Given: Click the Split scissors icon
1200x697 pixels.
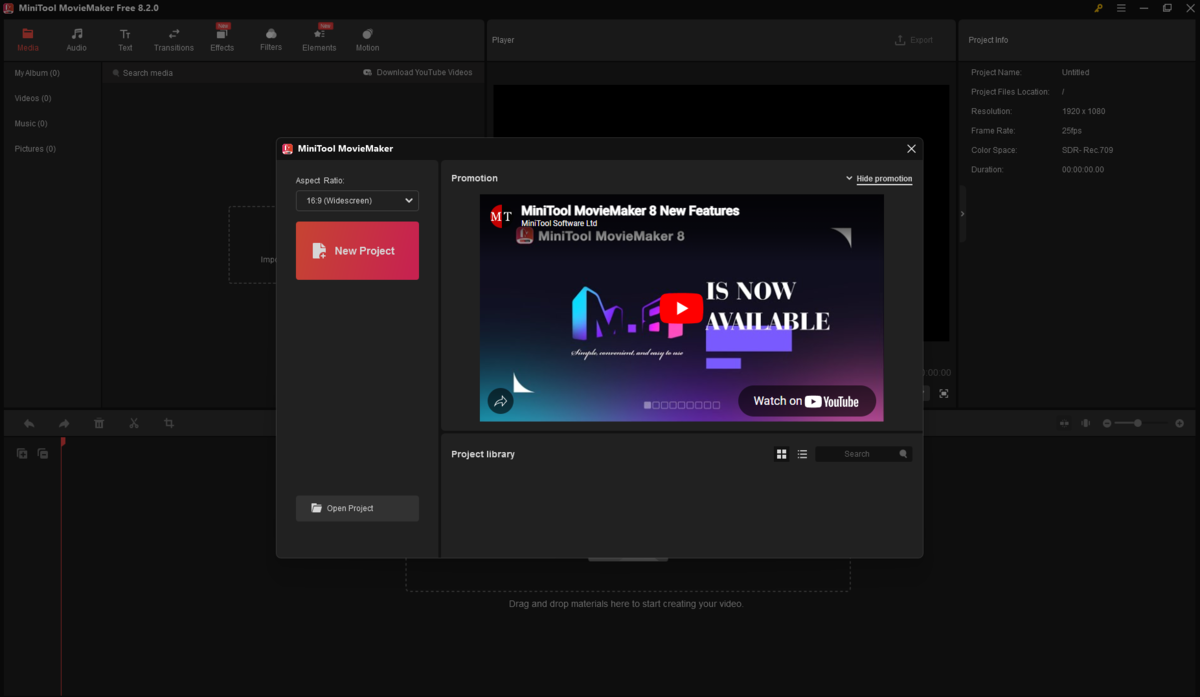Looking at the screenshot, I should [134, 423].
